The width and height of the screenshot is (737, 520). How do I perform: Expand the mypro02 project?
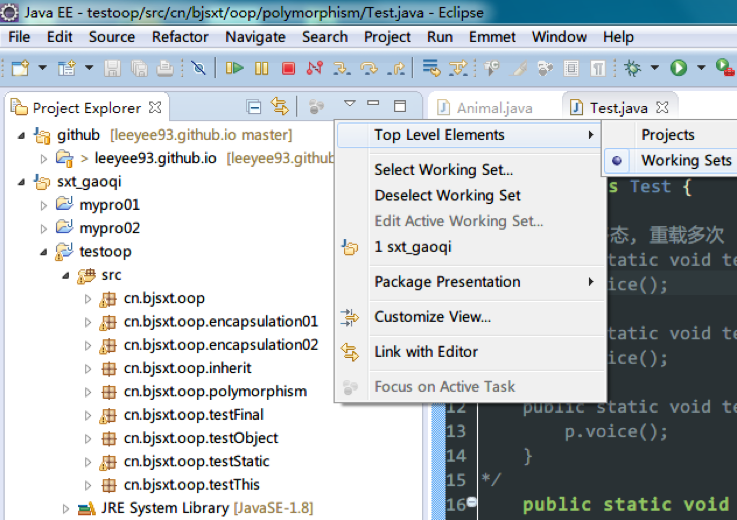tap(44, 229)
